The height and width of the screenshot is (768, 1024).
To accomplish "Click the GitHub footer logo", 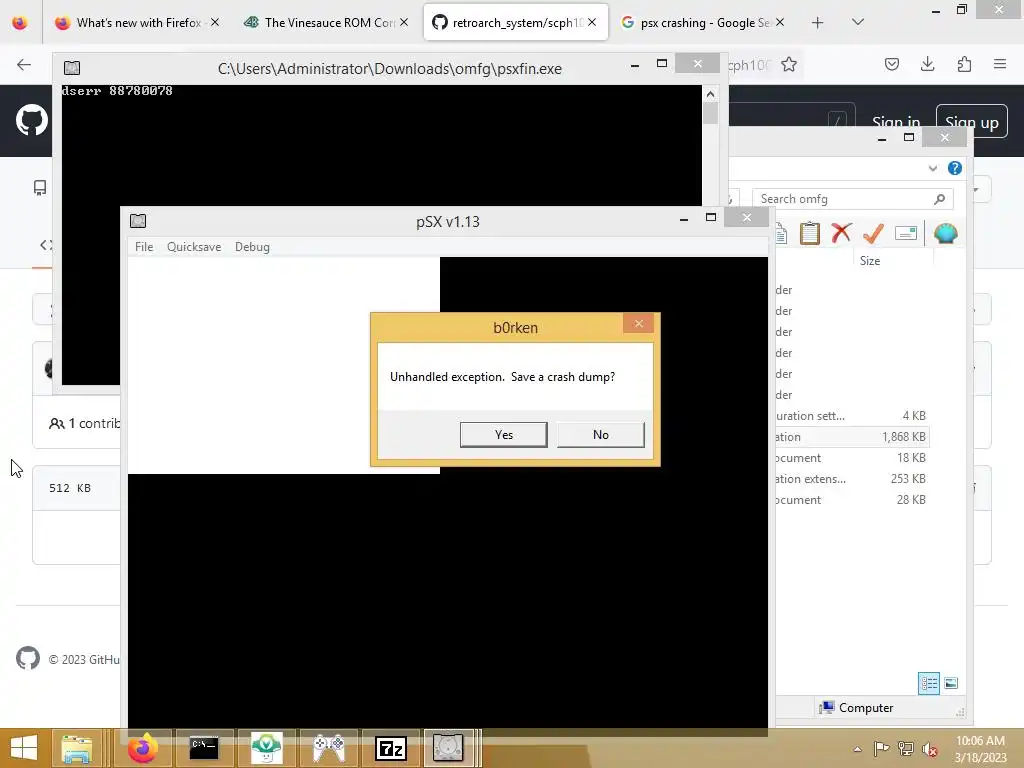I will 28,658.
